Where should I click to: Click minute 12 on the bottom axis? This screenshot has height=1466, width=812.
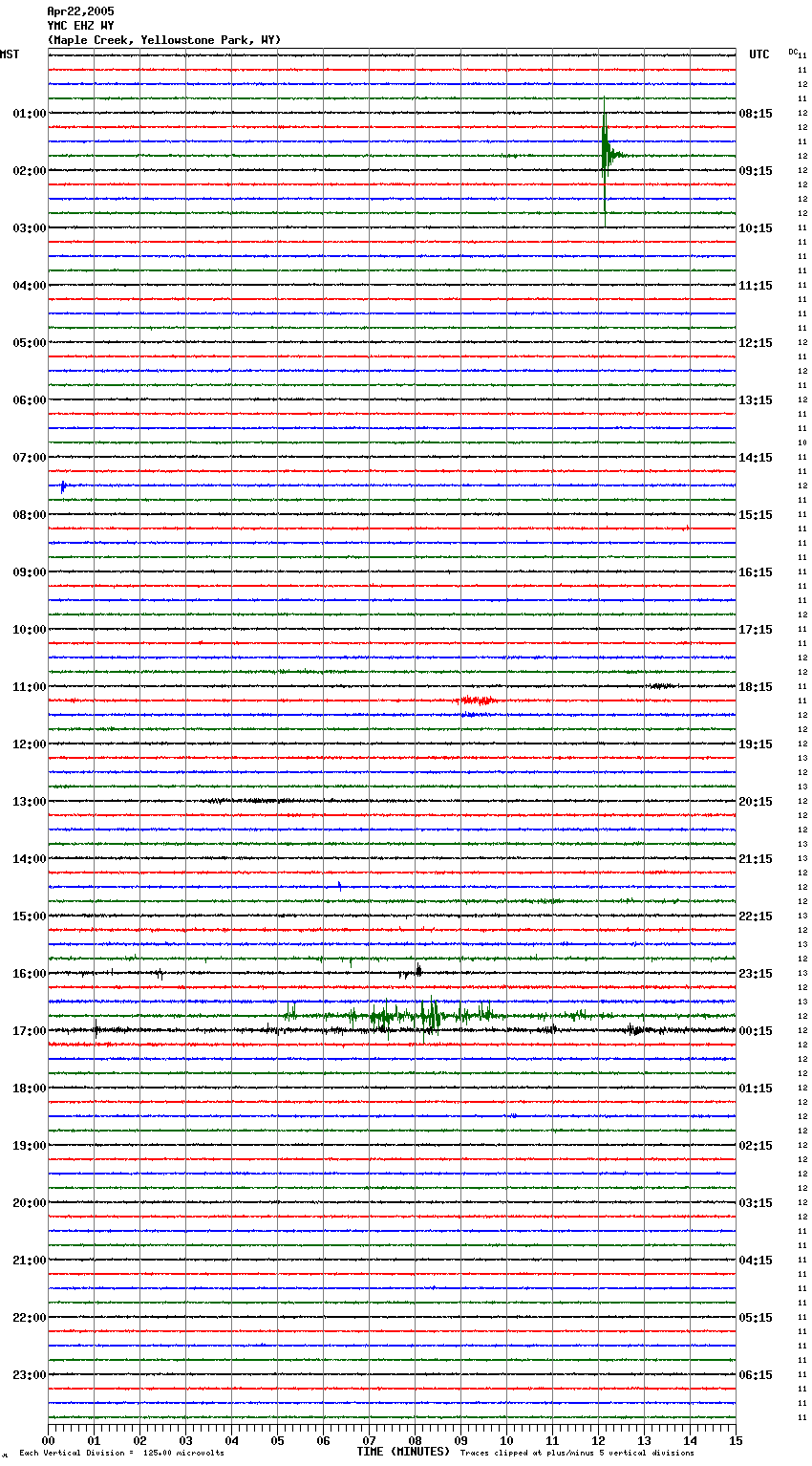pyautogui.click(x=598, y=1440)
